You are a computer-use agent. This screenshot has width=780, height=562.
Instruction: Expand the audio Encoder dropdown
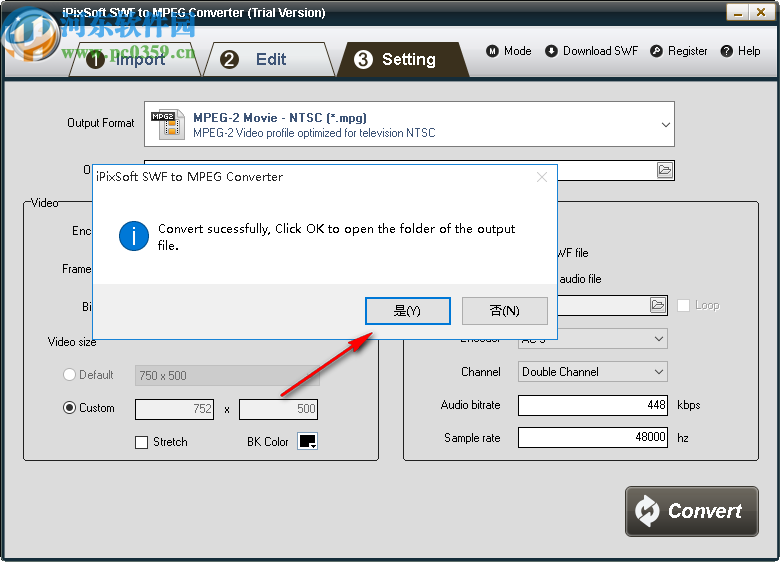659,339
